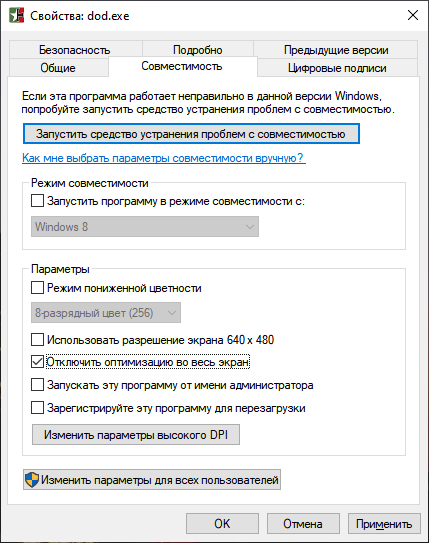Close the dod.exe properties dialog
The image size is (429, 543).
(x=413, y=15)
